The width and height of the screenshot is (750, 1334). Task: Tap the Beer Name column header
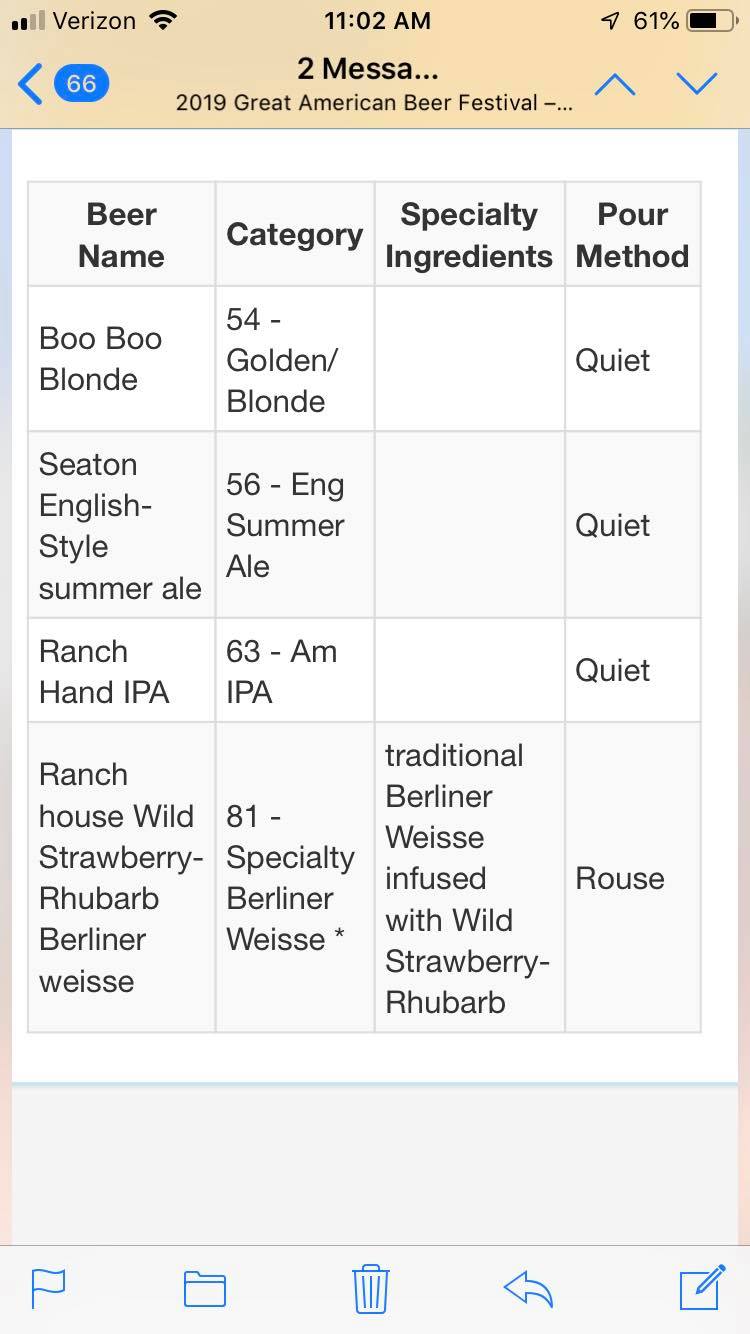pyautogui.click(x=121, y=235)
